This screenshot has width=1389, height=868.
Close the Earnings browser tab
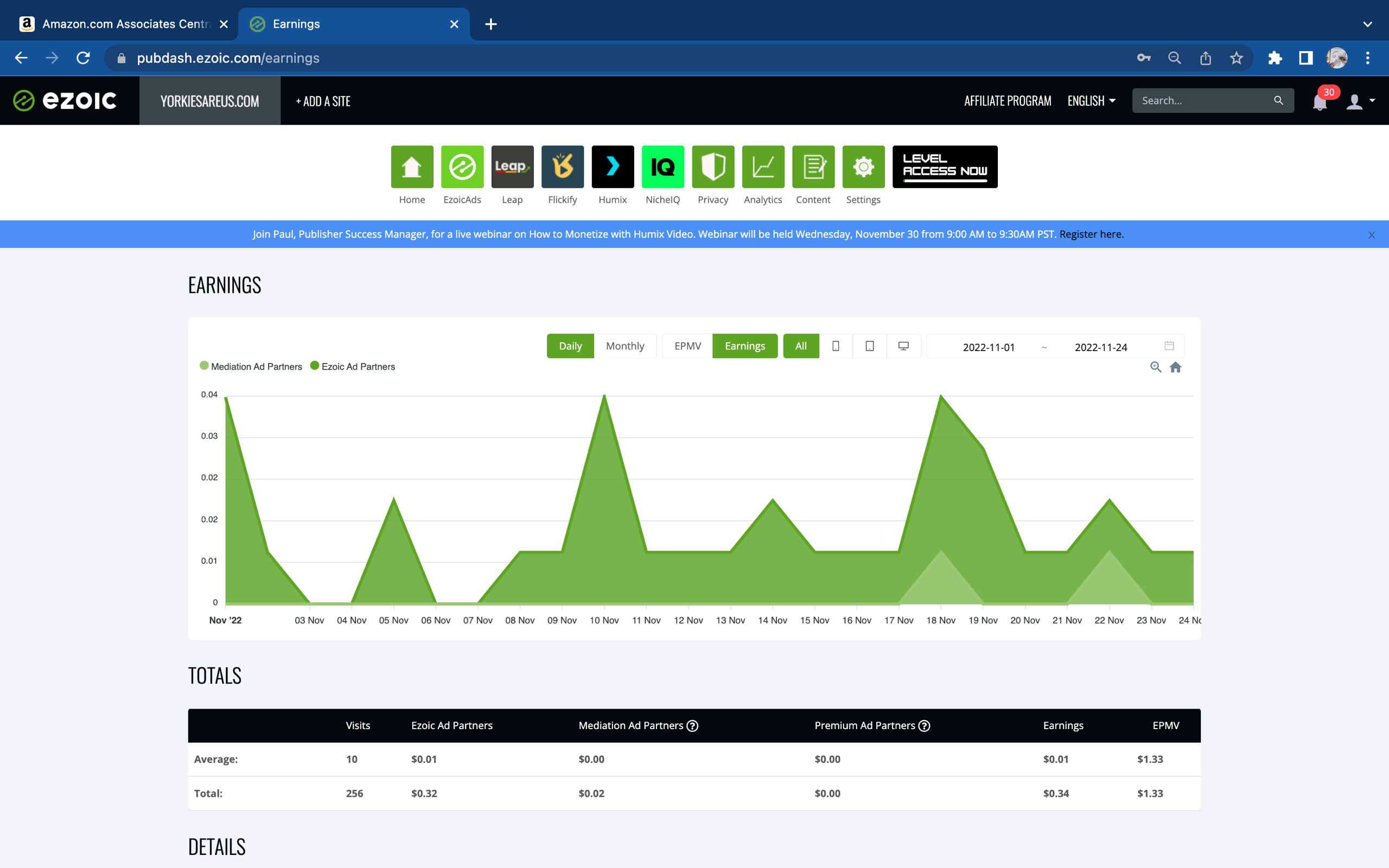click(454, 24)
